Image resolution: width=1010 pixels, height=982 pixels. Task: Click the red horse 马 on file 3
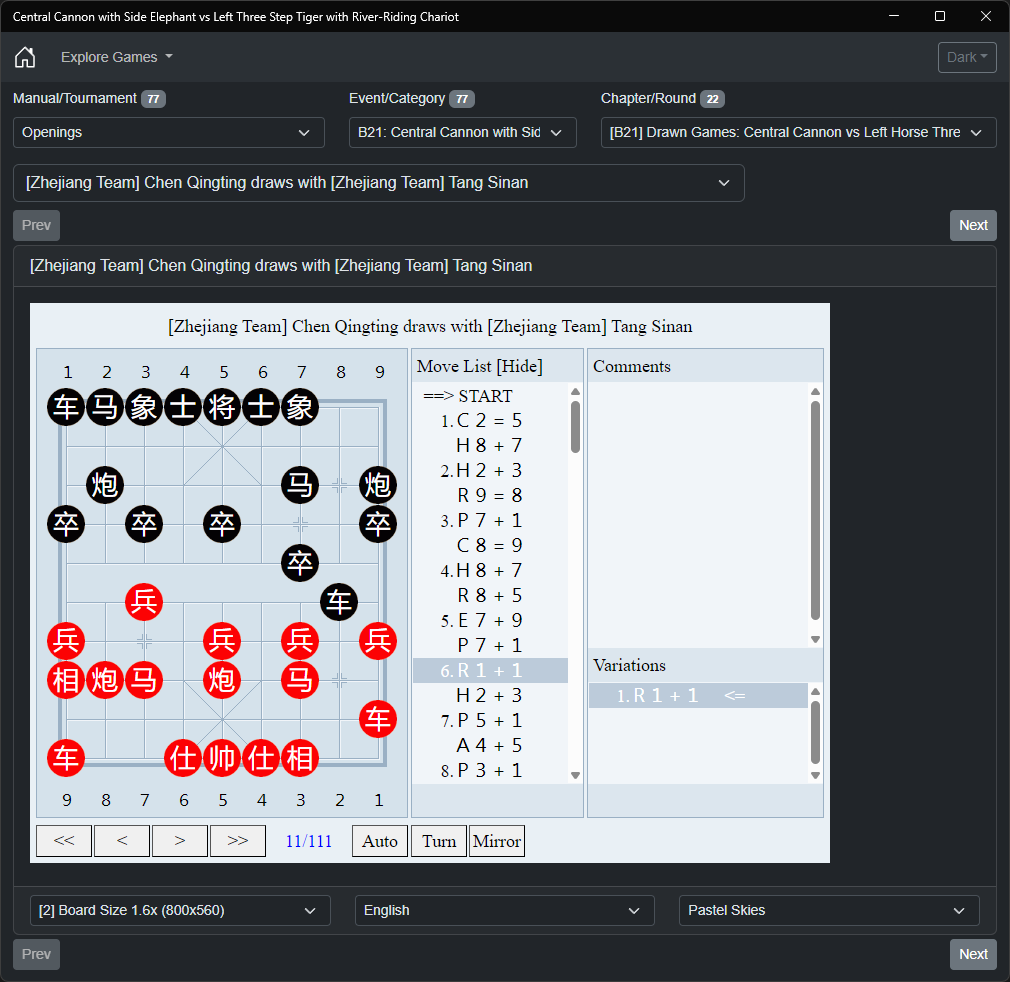300,680
